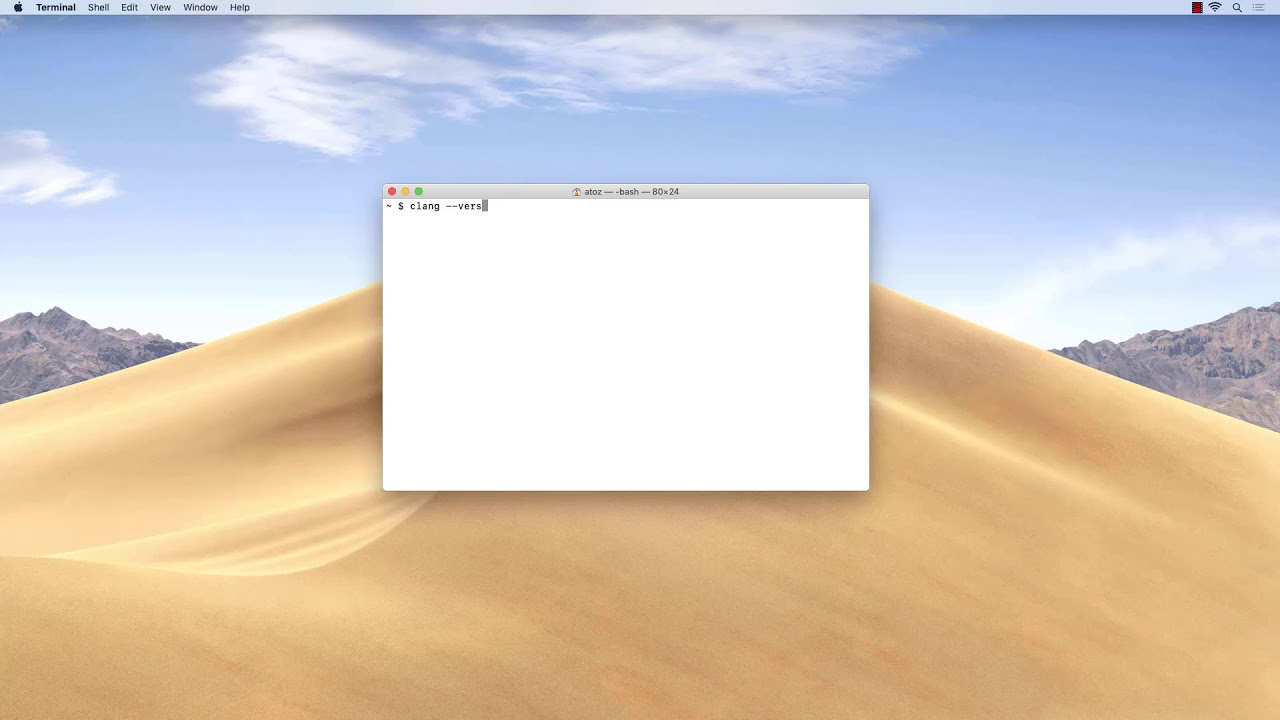The width and height of the screenshot is (1280, 720).
Task: Open the Wi-Fi status menu
Action: tap(1215, 7)
